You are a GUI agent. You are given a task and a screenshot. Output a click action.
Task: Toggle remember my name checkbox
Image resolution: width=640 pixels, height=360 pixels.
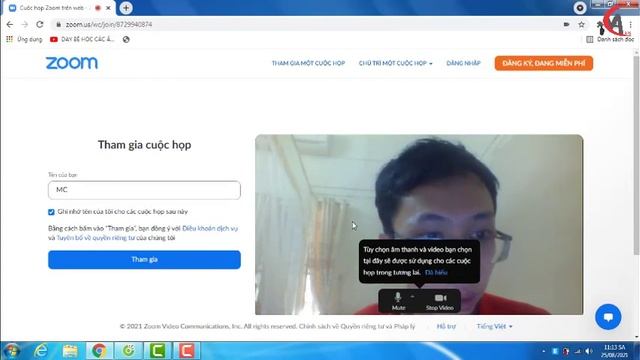[x=51, y=212]
